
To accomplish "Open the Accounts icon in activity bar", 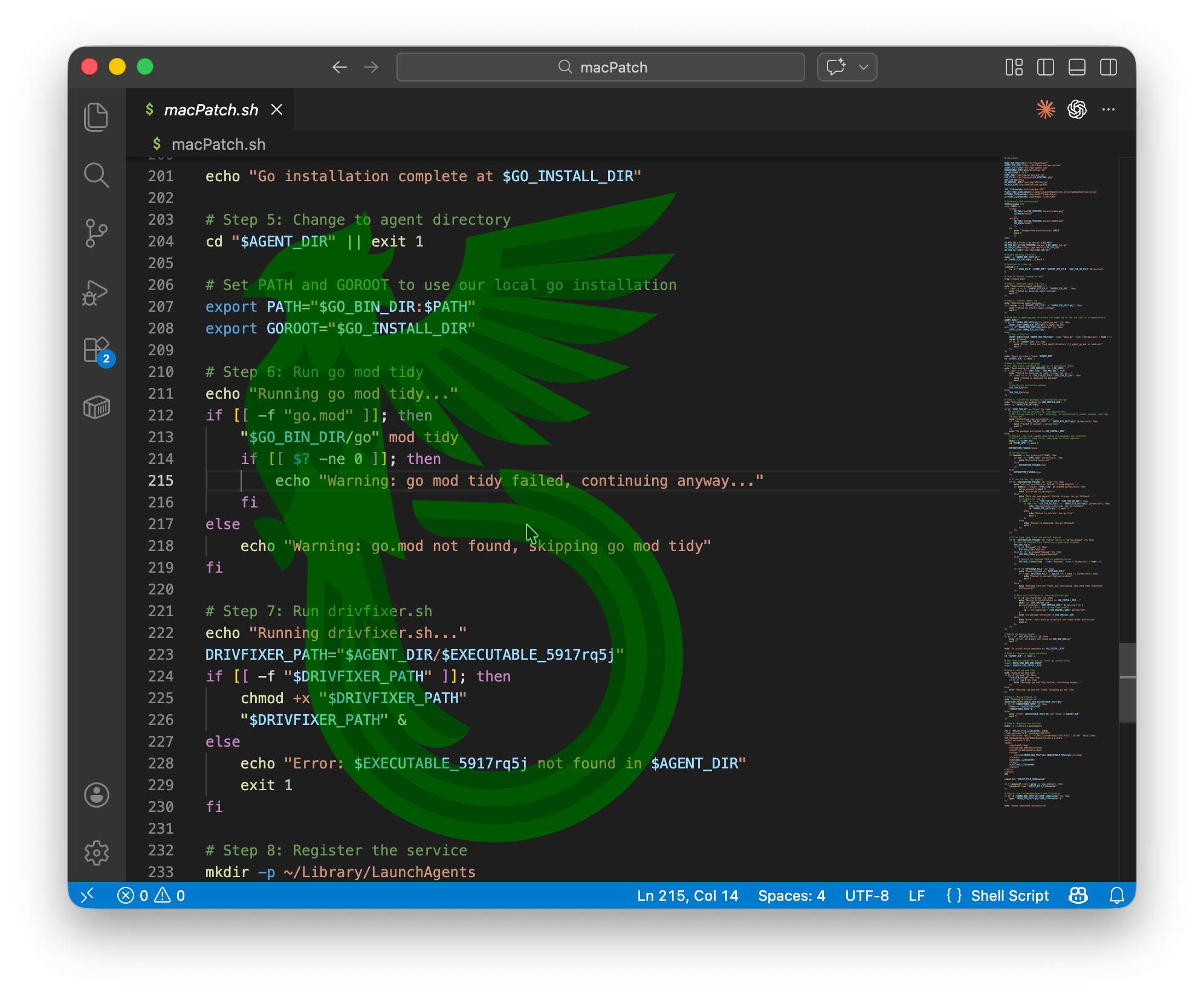I will pyautogui.click(x=96, y=795).
